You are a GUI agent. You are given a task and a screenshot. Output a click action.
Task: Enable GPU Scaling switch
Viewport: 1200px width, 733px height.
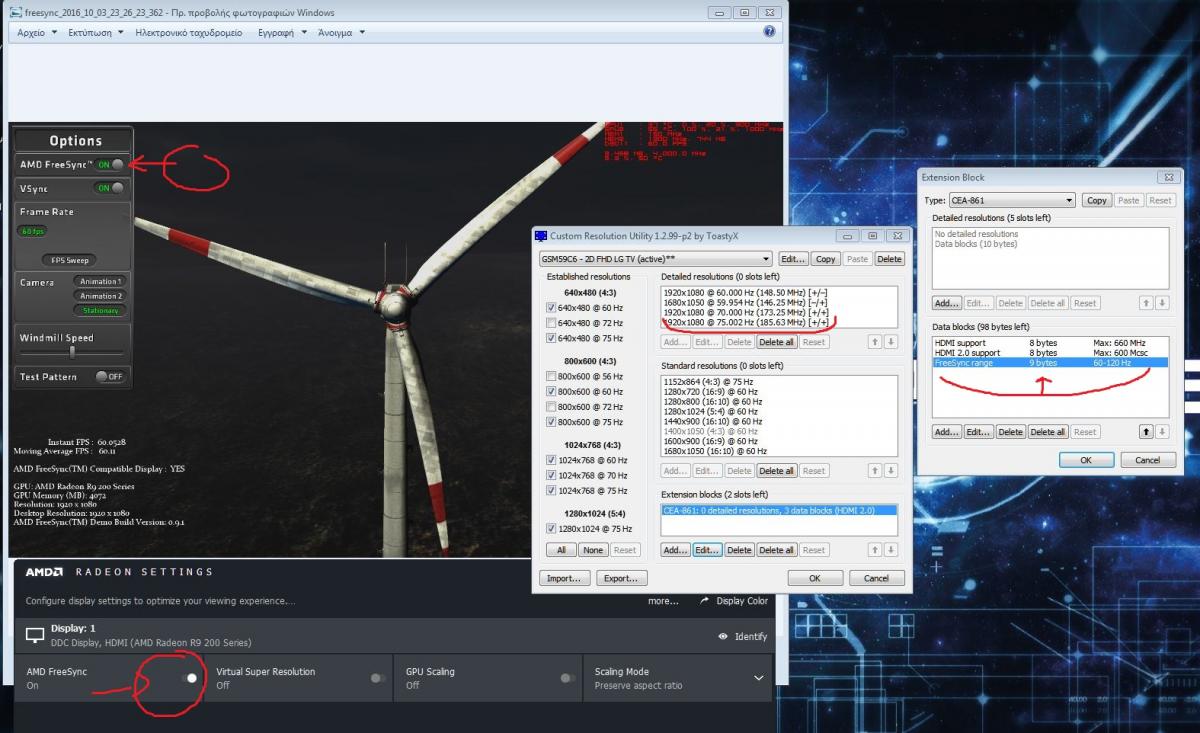[568, 678]
